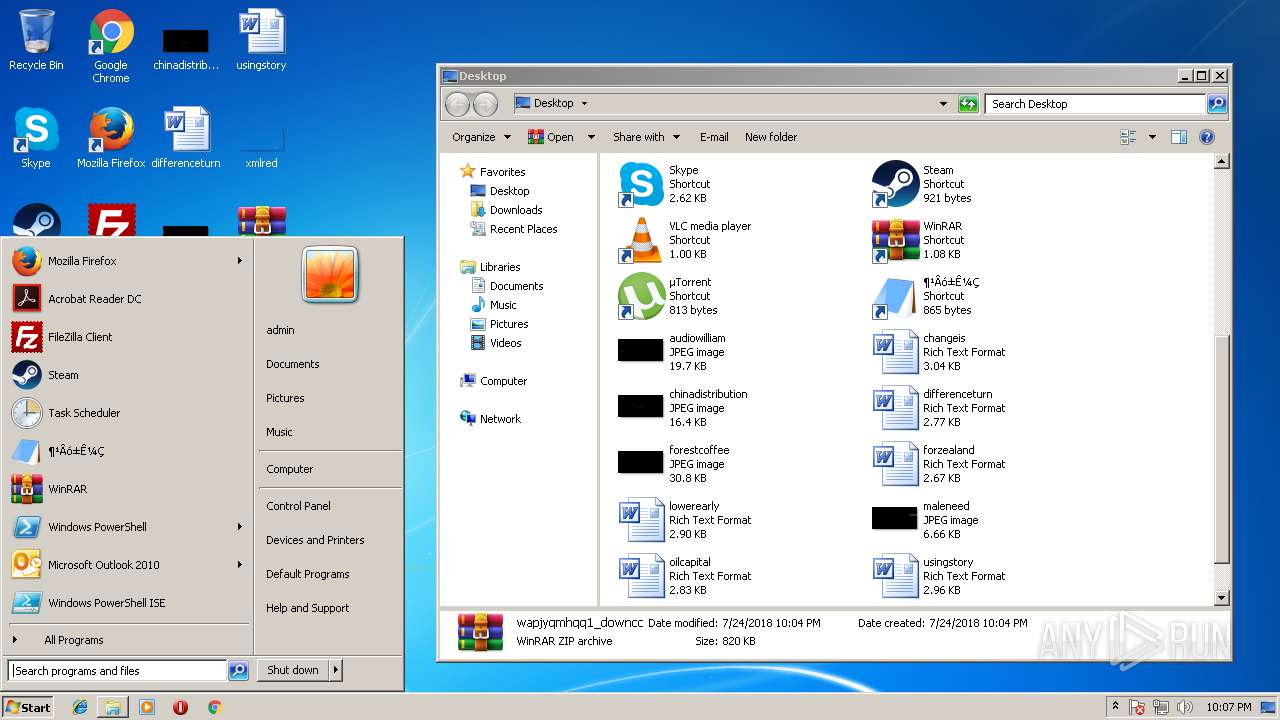Select the changeis Rich Text file
Screen dimensions: 1280x720
click(x=940, y=352)
